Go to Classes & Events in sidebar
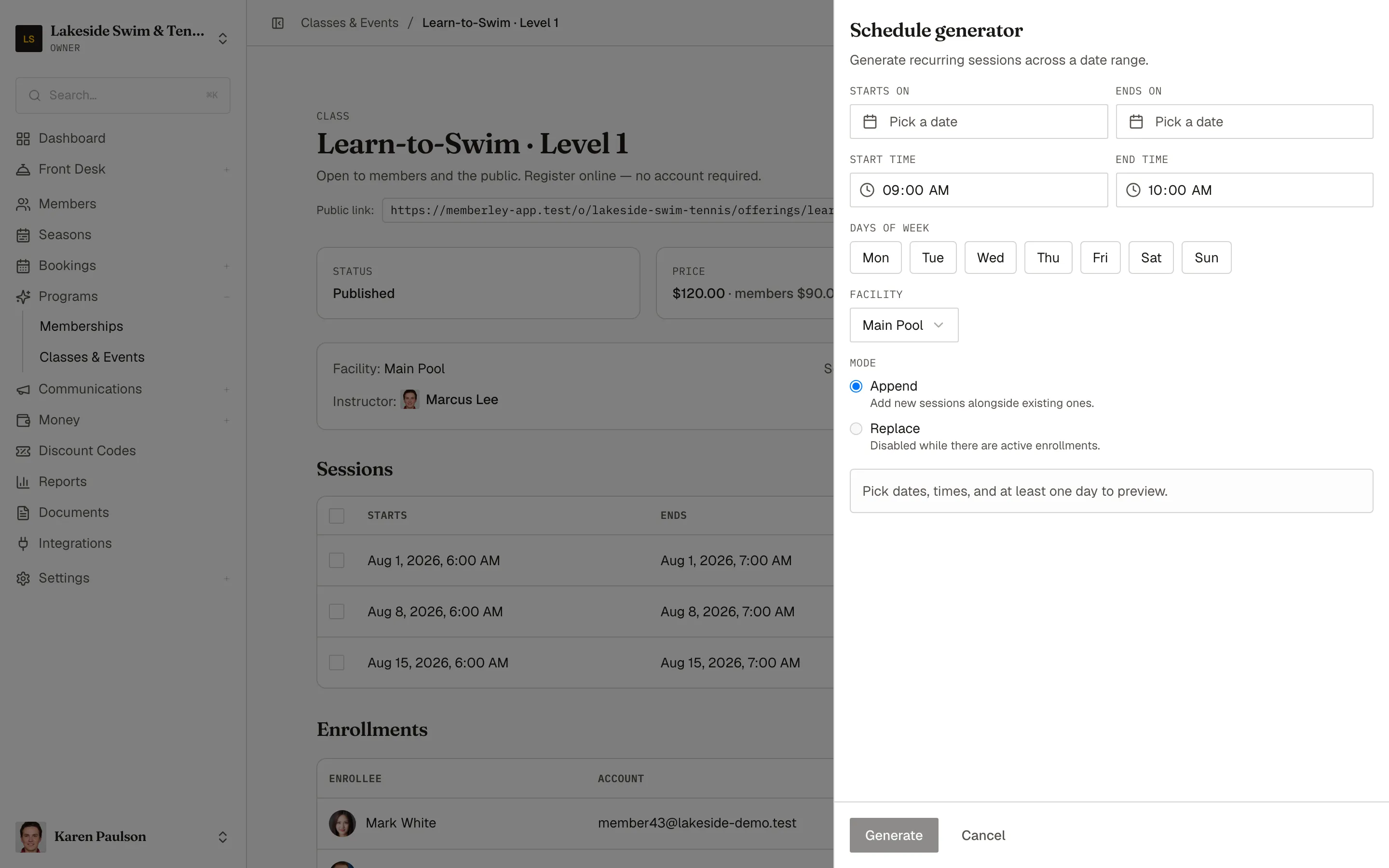The height and width of the screenshot is (868, 1389). (x=92, y=357)
